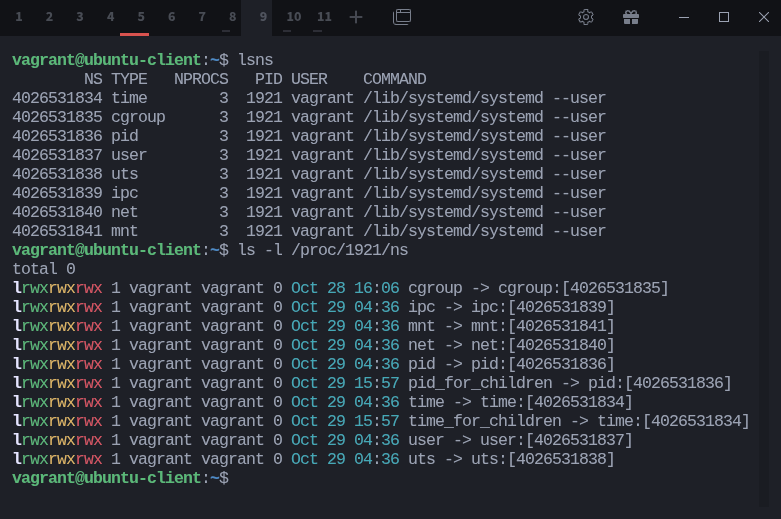Switch to tab 10
Image resolution: width=781 pixels, height=519 pixels.
pyautogui.click(x=293, y=17)
